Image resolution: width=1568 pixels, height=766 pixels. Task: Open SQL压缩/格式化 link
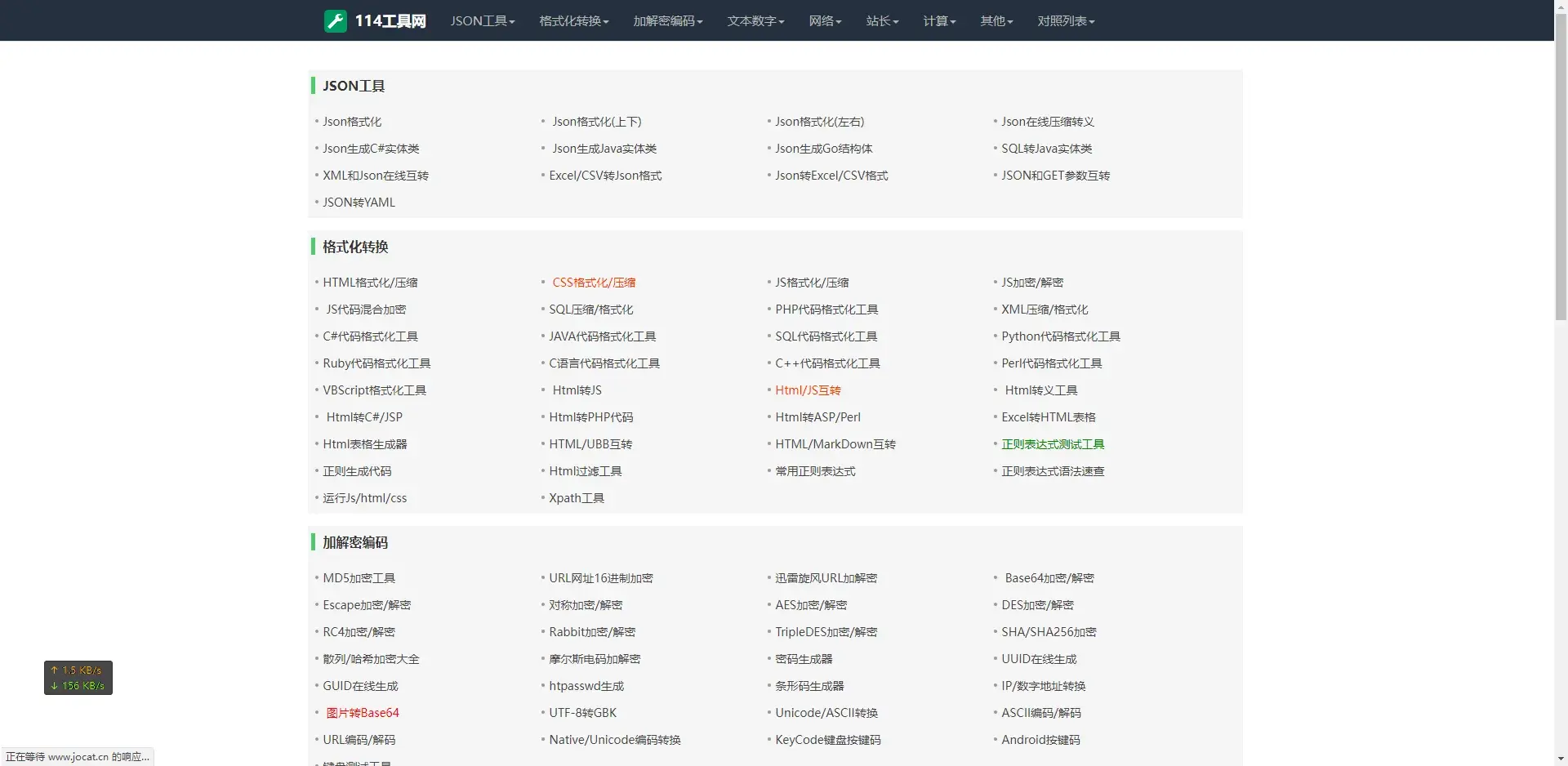[591, 310]
